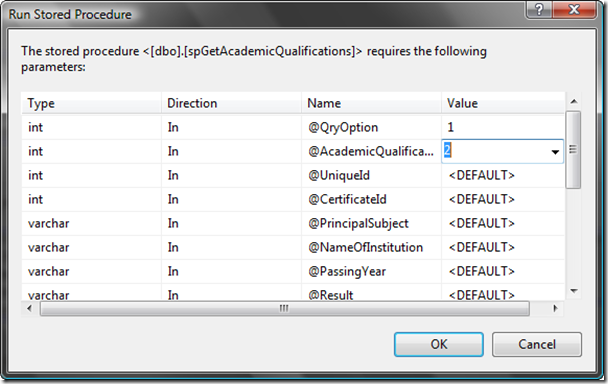The width and height of the screenshot is (608, 384).
Task: Open the help question mark button
Action: [539, 9]
